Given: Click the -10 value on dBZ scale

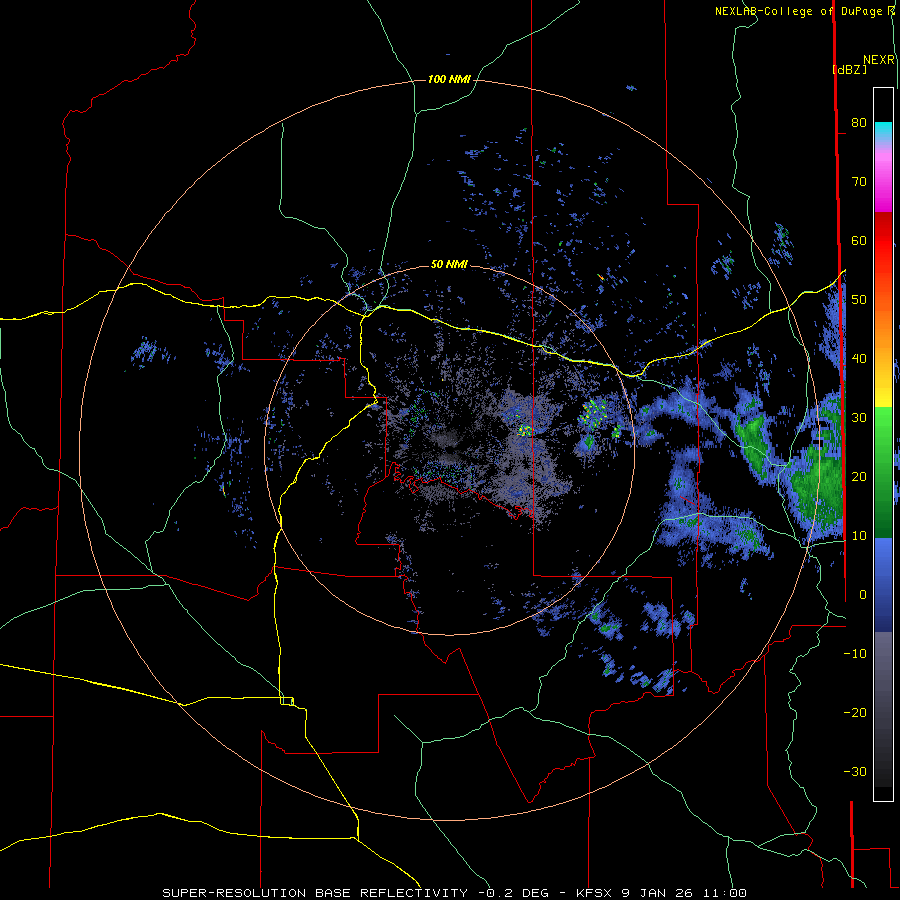Looking at the screenshot, I should 855,654.
